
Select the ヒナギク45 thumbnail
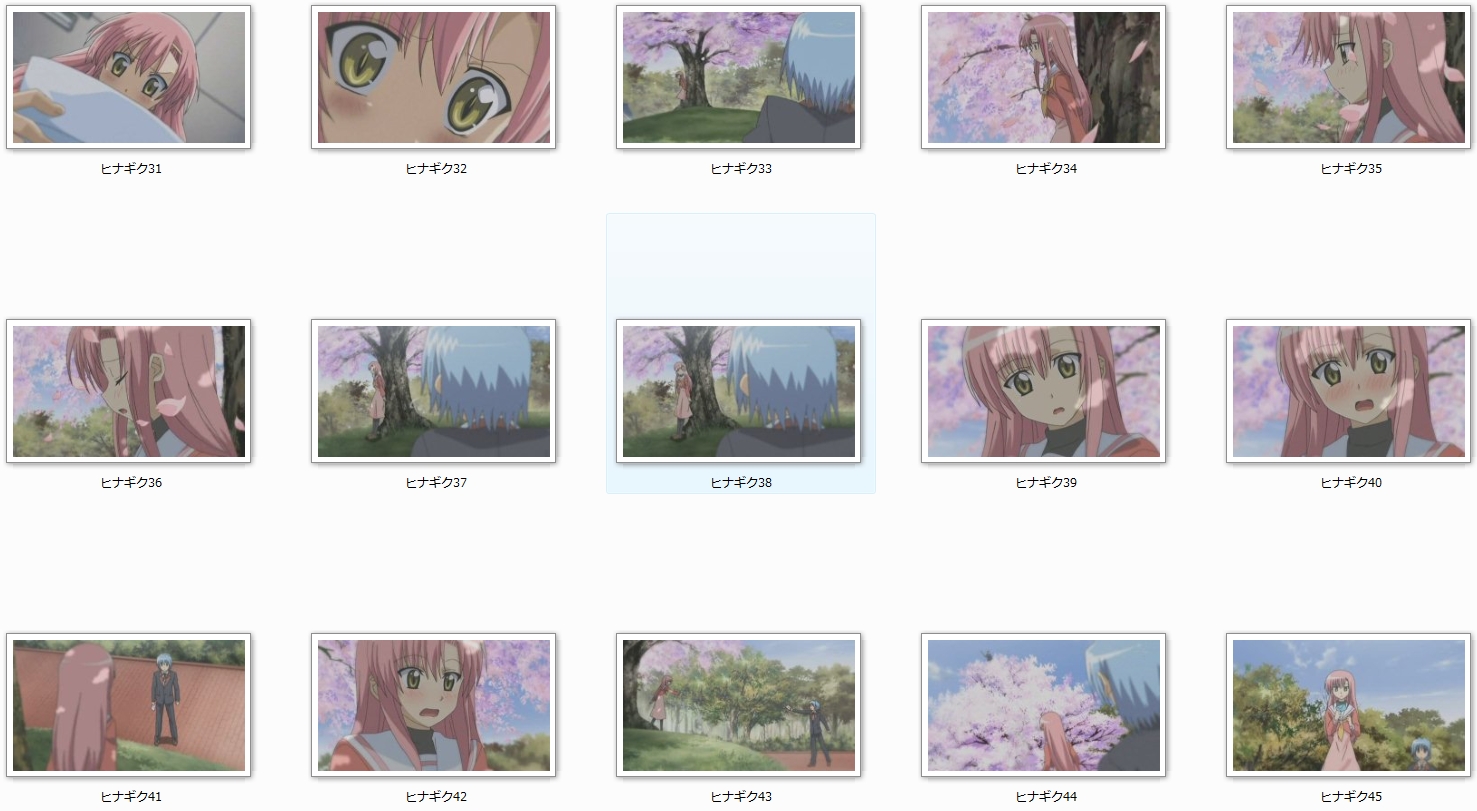pyautogui.click(x=1349, y=706)
